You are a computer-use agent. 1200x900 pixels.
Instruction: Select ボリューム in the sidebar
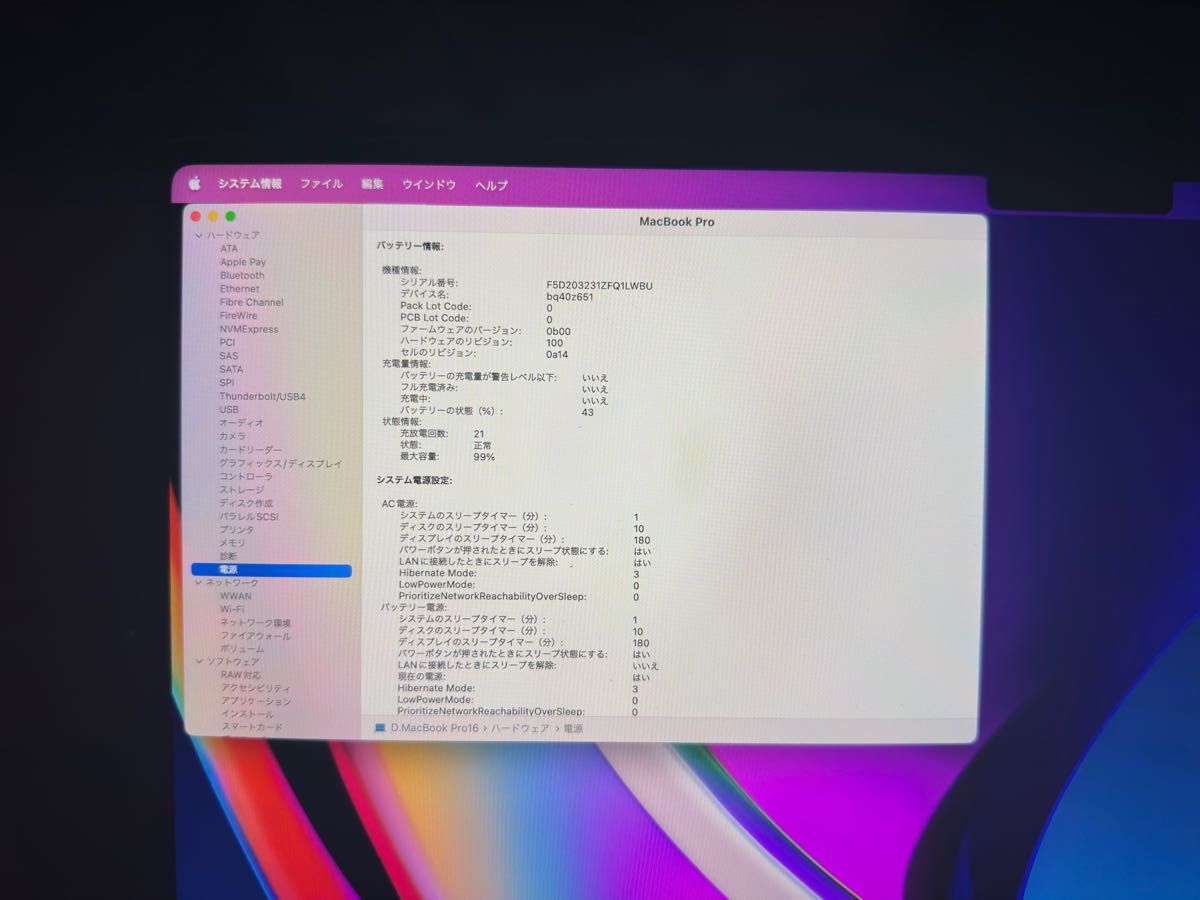tap(242, 649)
